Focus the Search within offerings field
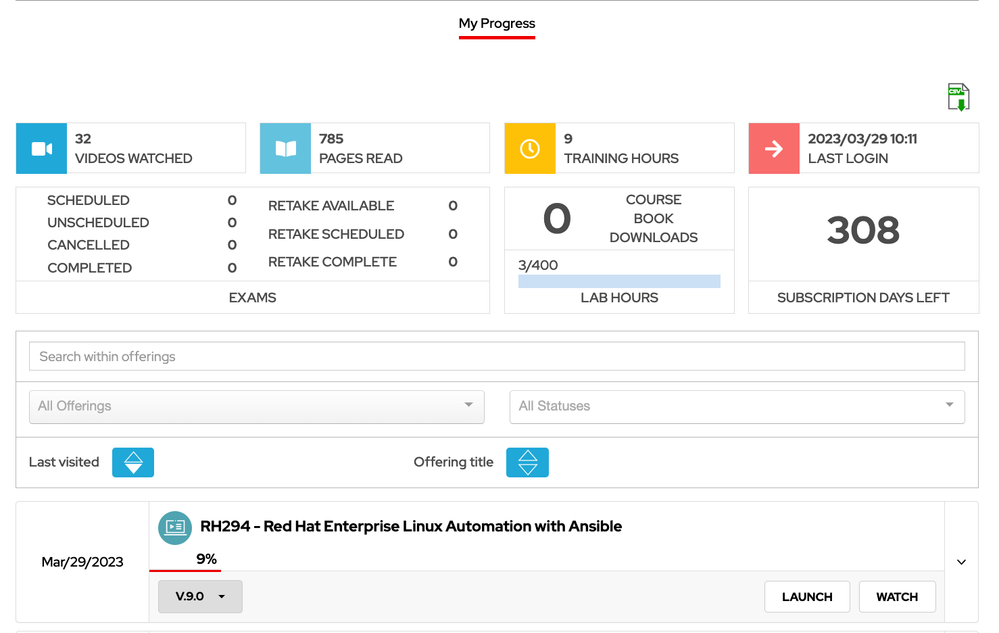Viewport: 999px width, 633px height. tap(497, 356)
